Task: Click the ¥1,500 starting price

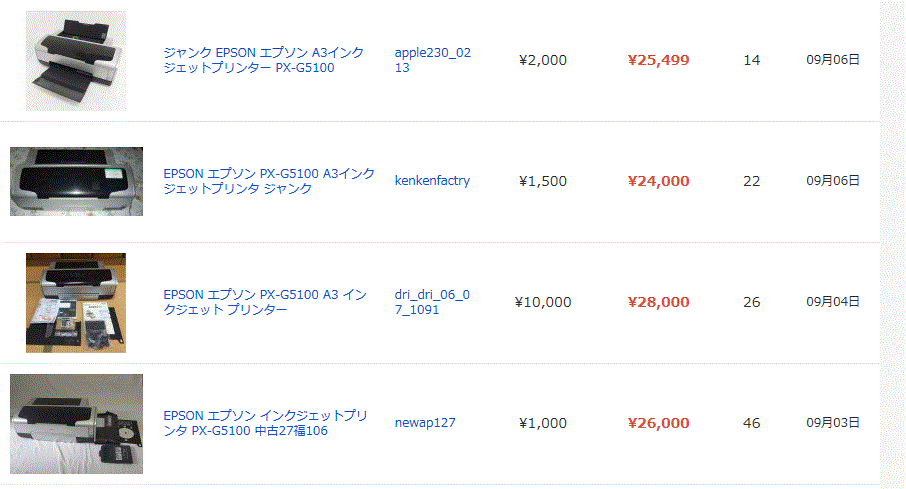Action: click(543, 181)
